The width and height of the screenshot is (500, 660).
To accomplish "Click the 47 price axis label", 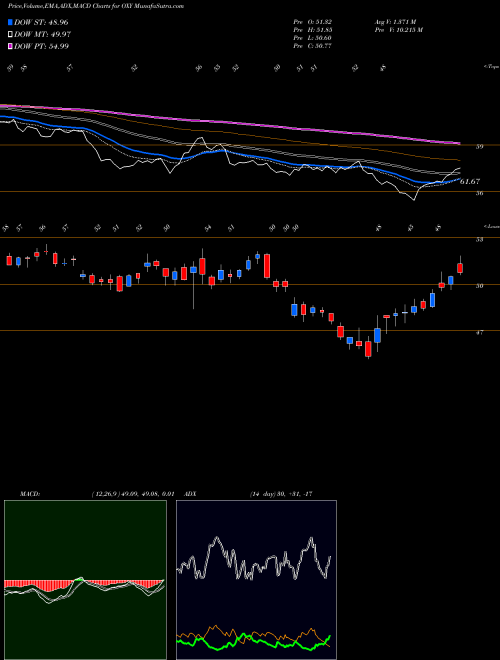I will pos(480,332).
